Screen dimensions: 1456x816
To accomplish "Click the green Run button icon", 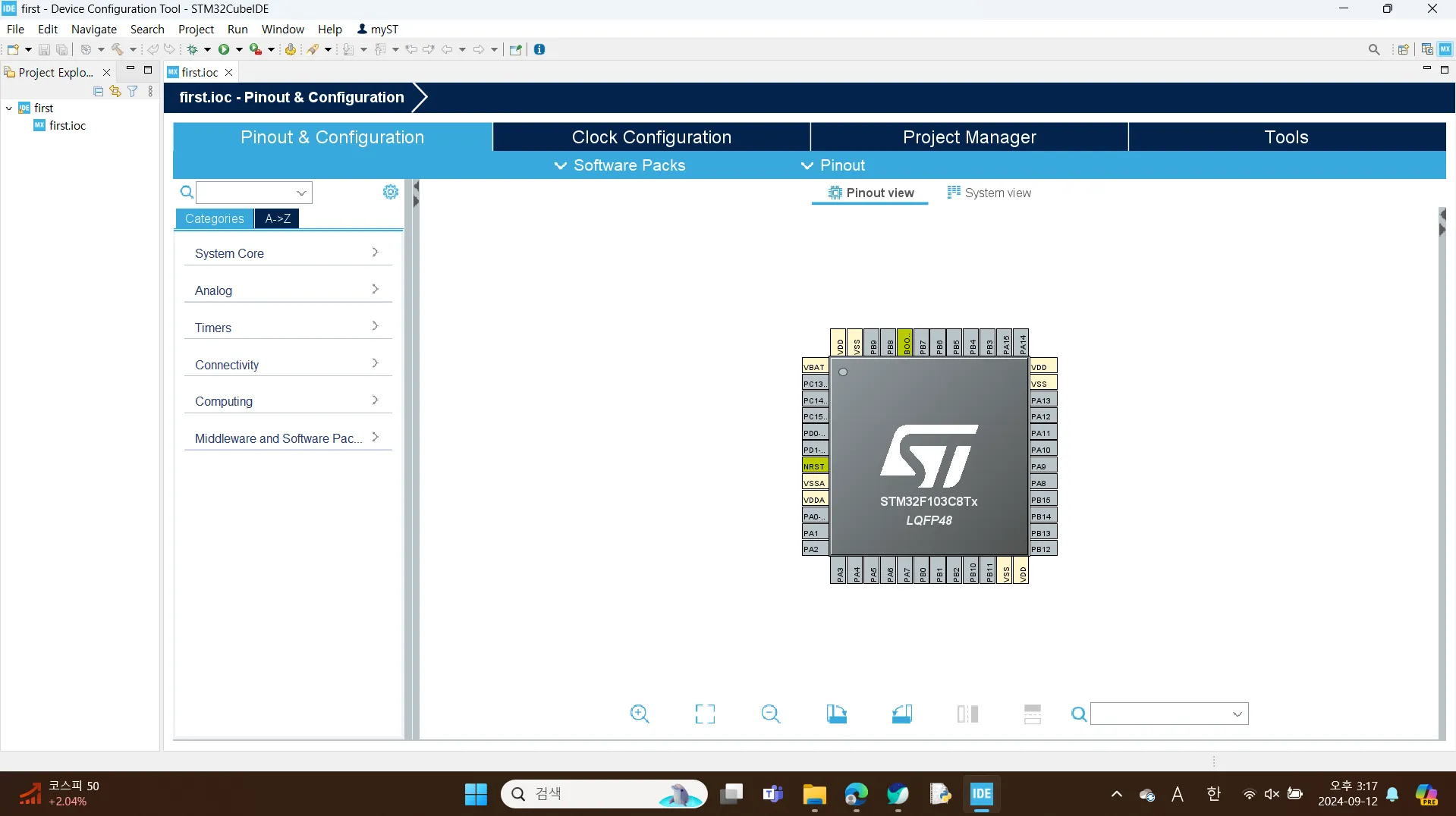I will 224,50.
